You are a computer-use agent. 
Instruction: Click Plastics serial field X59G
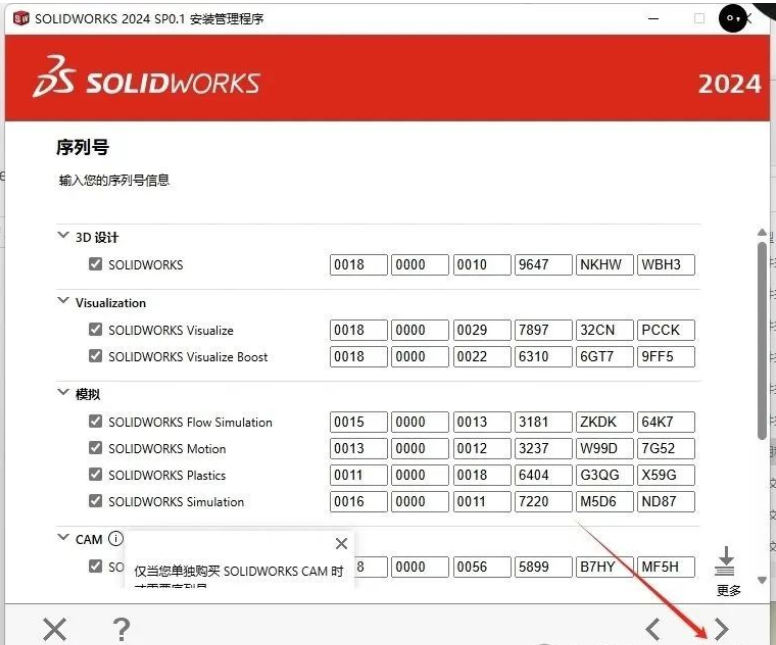666,475
